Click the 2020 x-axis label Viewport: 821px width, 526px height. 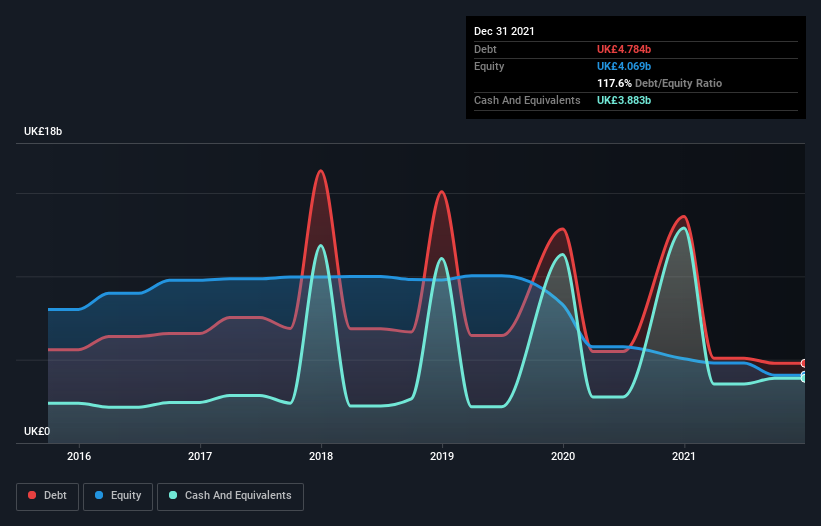click(563, 456)
